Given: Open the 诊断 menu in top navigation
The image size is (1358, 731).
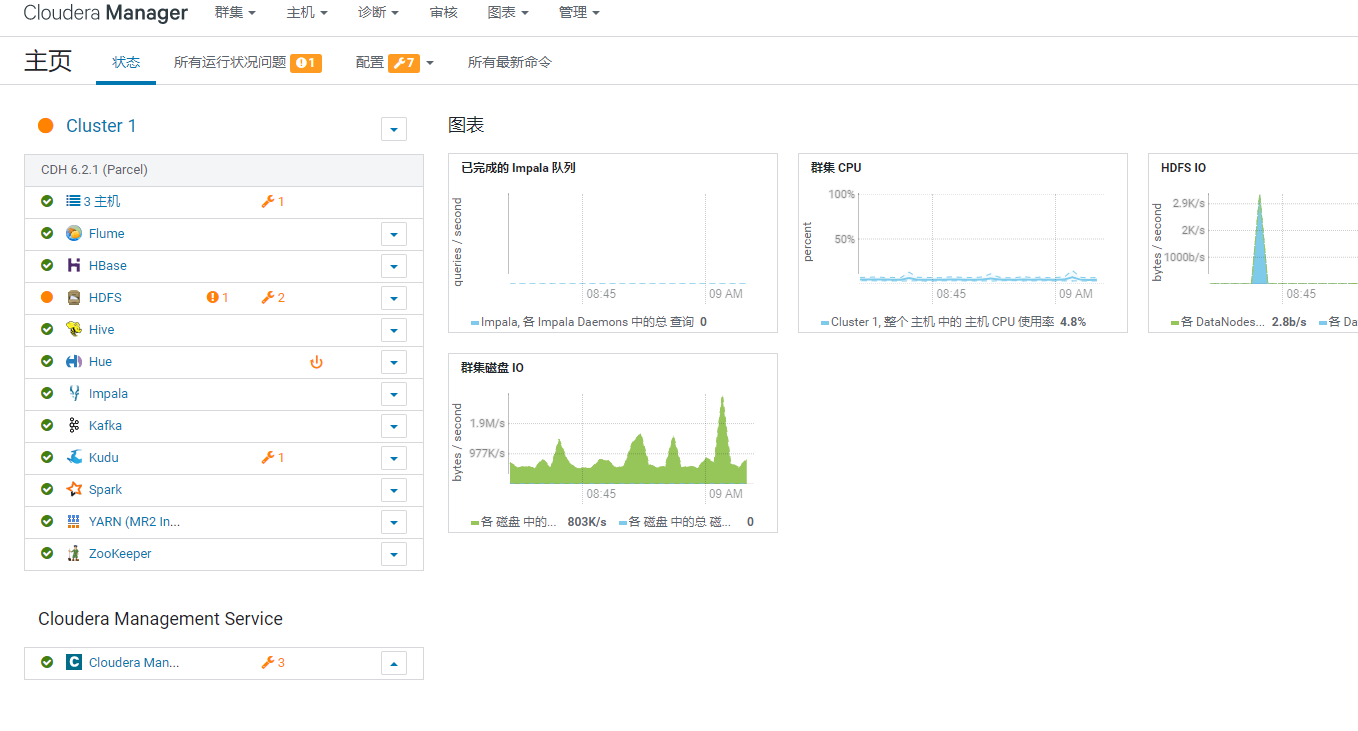Looking at the screenshot, I should coord(378,13).
